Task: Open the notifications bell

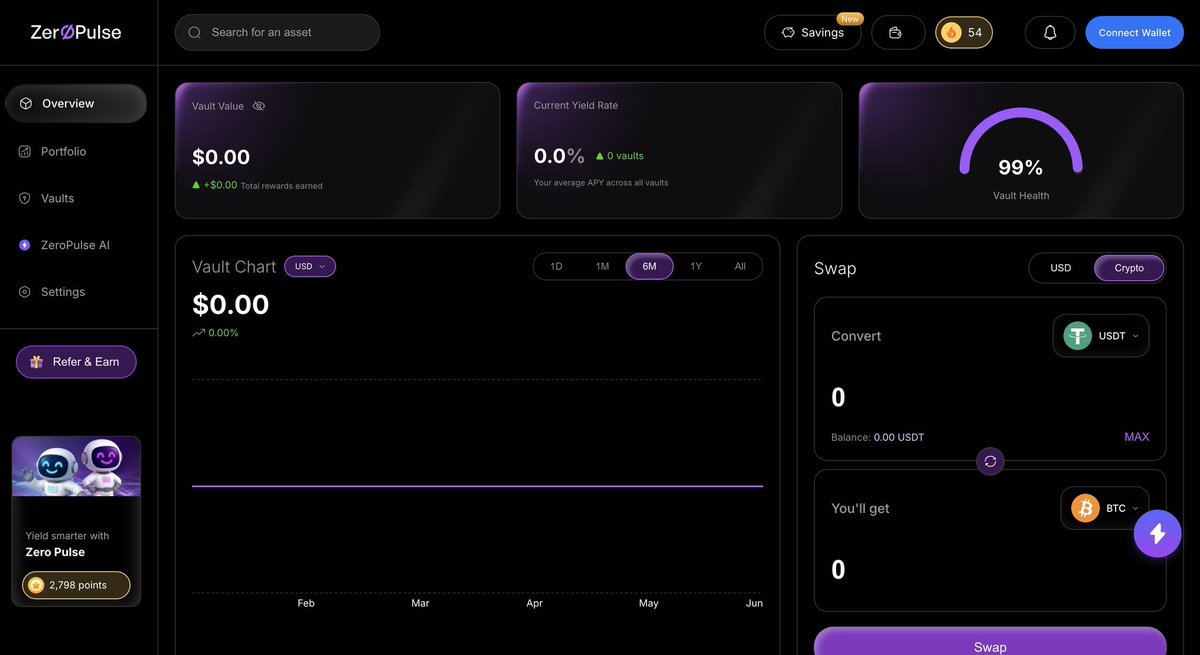Action: click(x=1049, y=32)
